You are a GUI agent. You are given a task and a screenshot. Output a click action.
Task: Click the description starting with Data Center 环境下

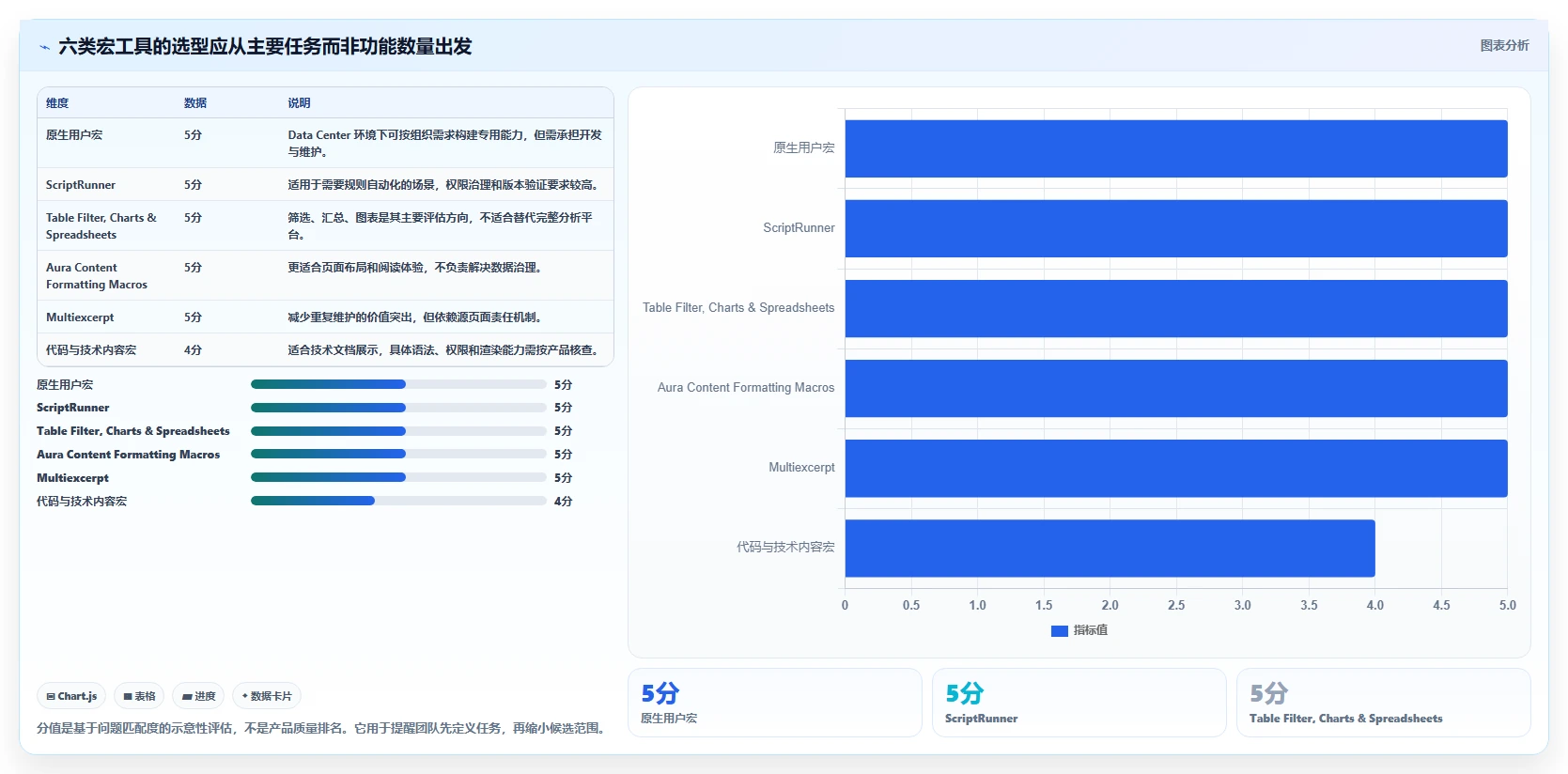click(x=444, y=144)
